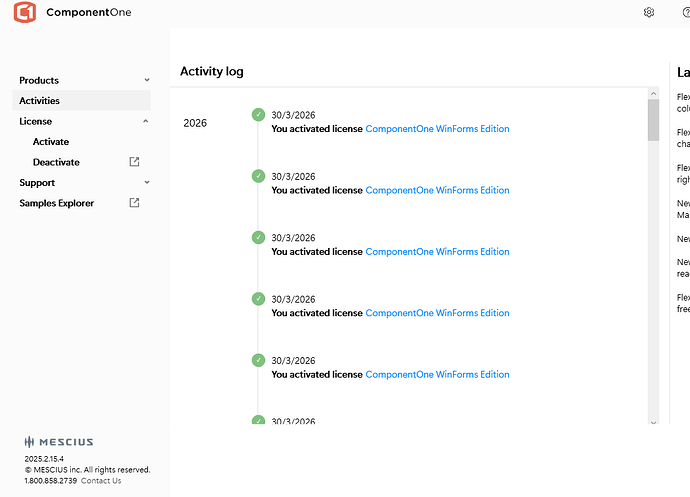Click the MESCIUS logo in the footer

[59, 441]
